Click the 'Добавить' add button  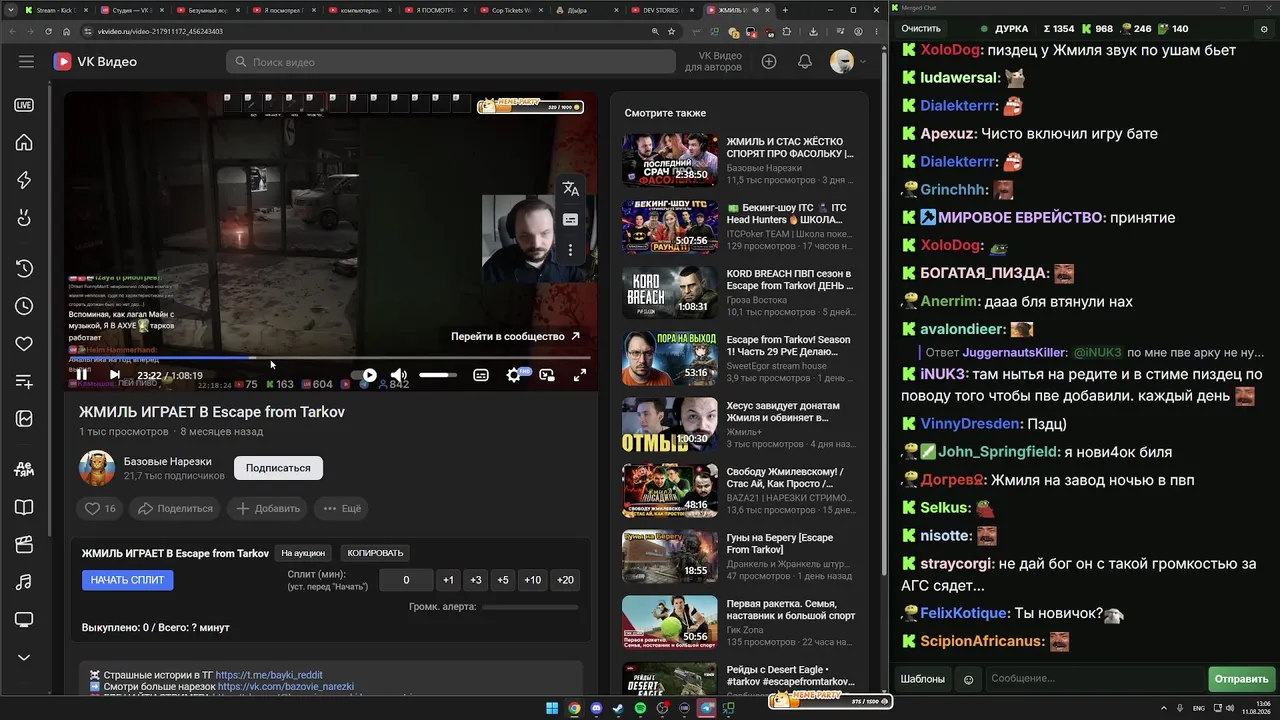pyautogui.click(x=268, y=508)
